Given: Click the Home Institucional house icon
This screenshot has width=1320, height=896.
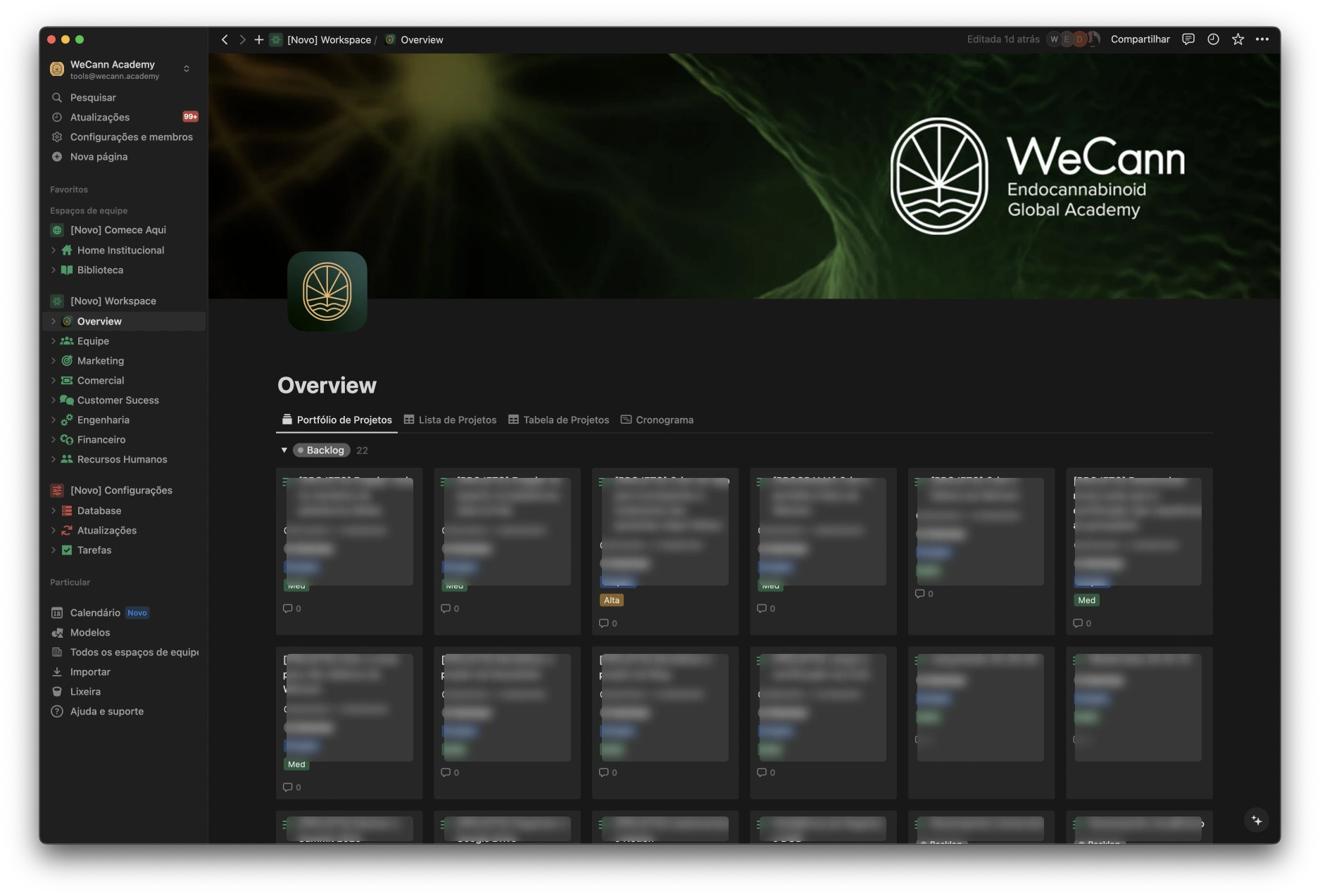Looking at the screenshot, I should click(67, 250).
